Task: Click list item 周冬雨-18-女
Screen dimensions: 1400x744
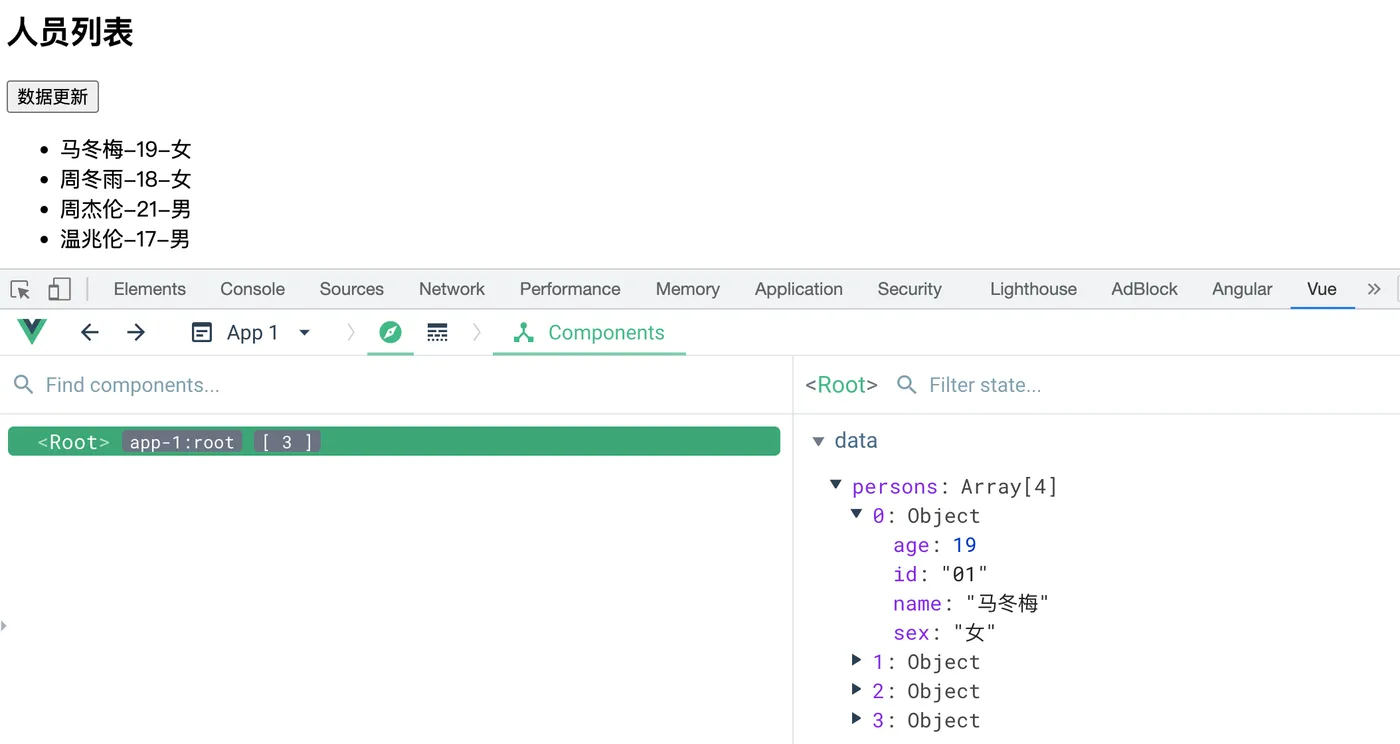Action: coord(125,179)
